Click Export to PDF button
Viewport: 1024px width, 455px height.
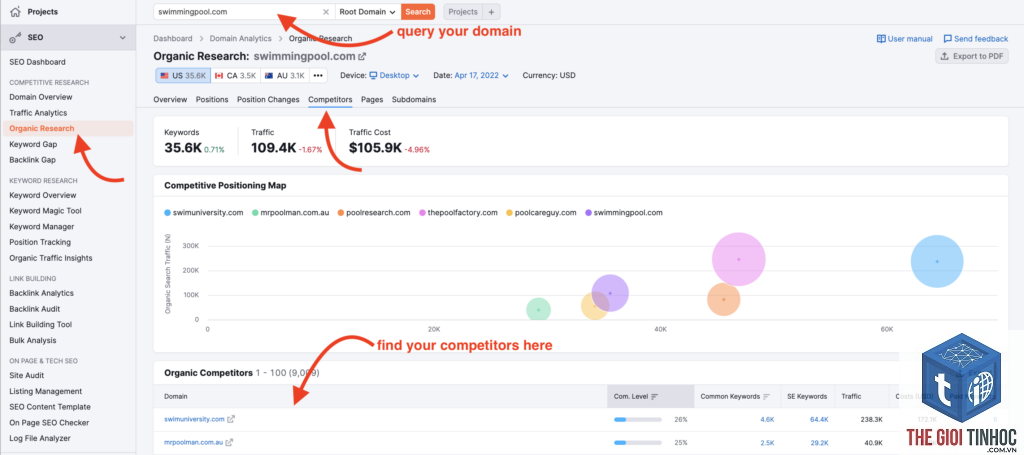tap(972, 56)
